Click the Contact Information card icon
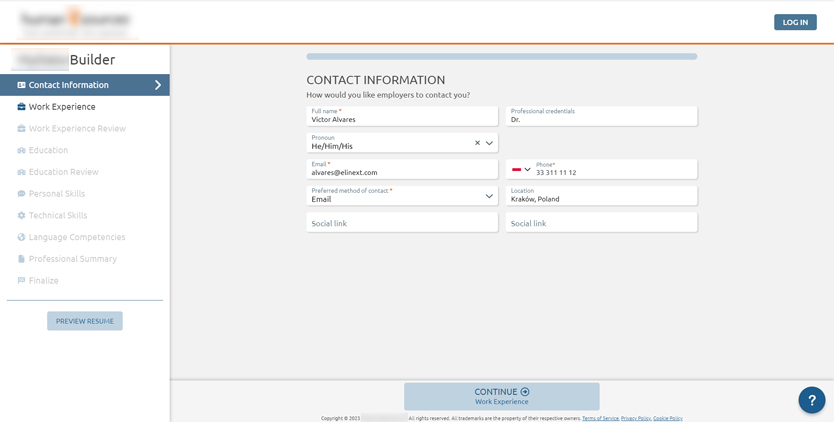Image resolution: width=834 pixels, height=422 pixels. click(x=21, y=85)
